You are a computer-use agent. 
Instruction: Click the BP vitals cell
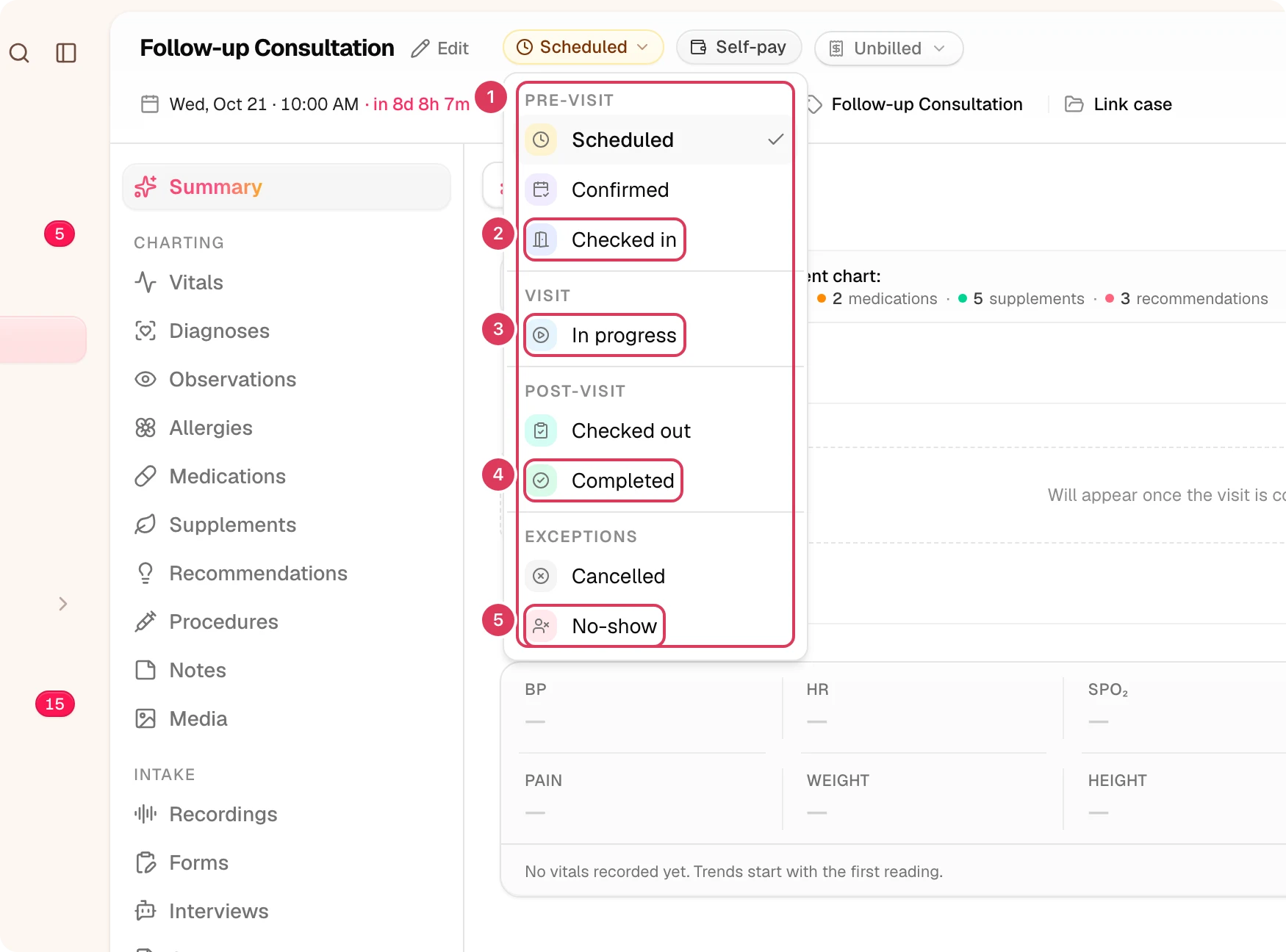[x=642, y=707]
